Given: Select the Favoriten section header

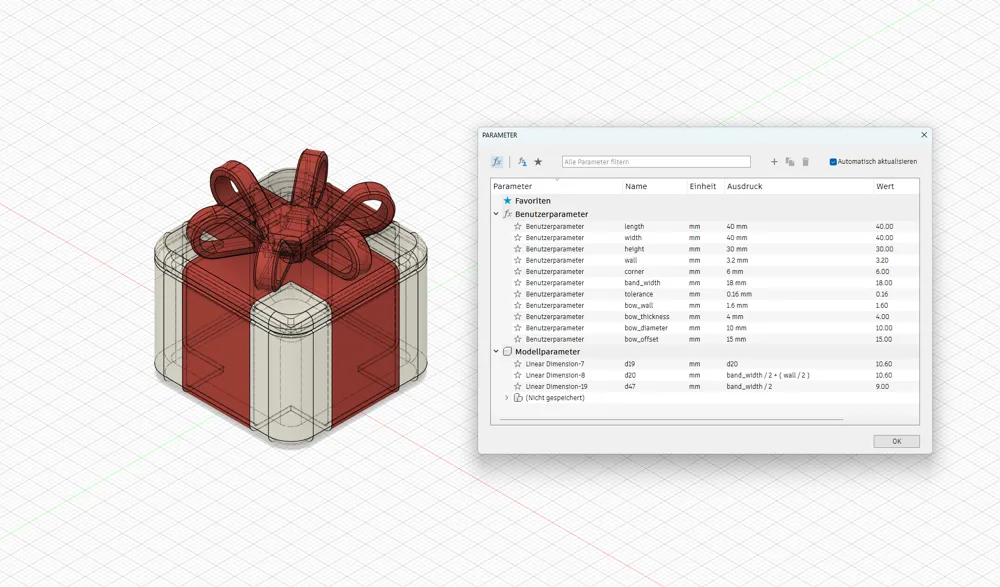Looking at the screenshot, I should pyautogui.click(x=532, y=200).
